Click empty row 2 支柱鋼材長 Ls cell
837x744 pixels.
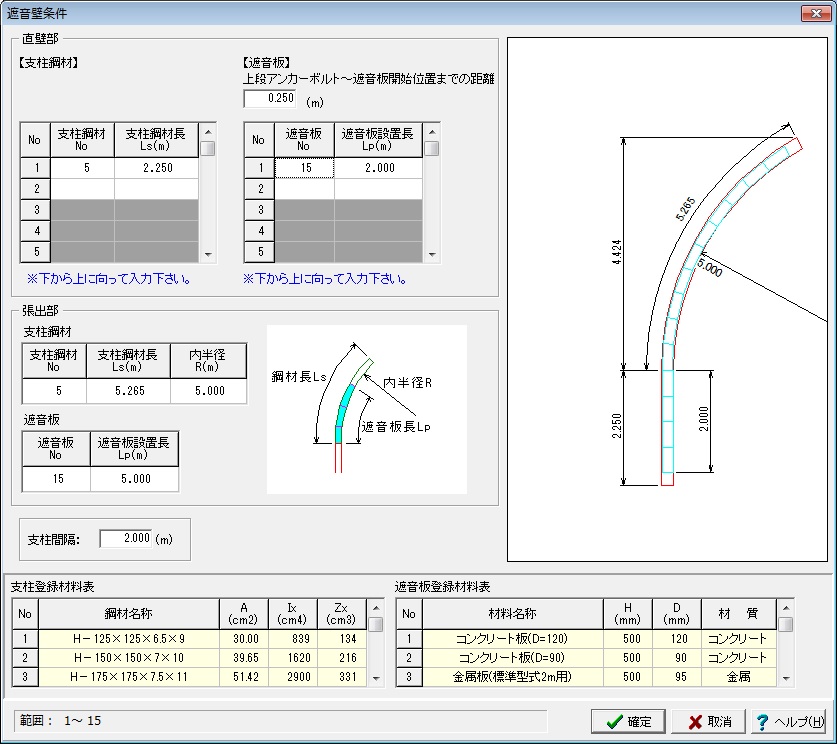[x=156, y=188]
